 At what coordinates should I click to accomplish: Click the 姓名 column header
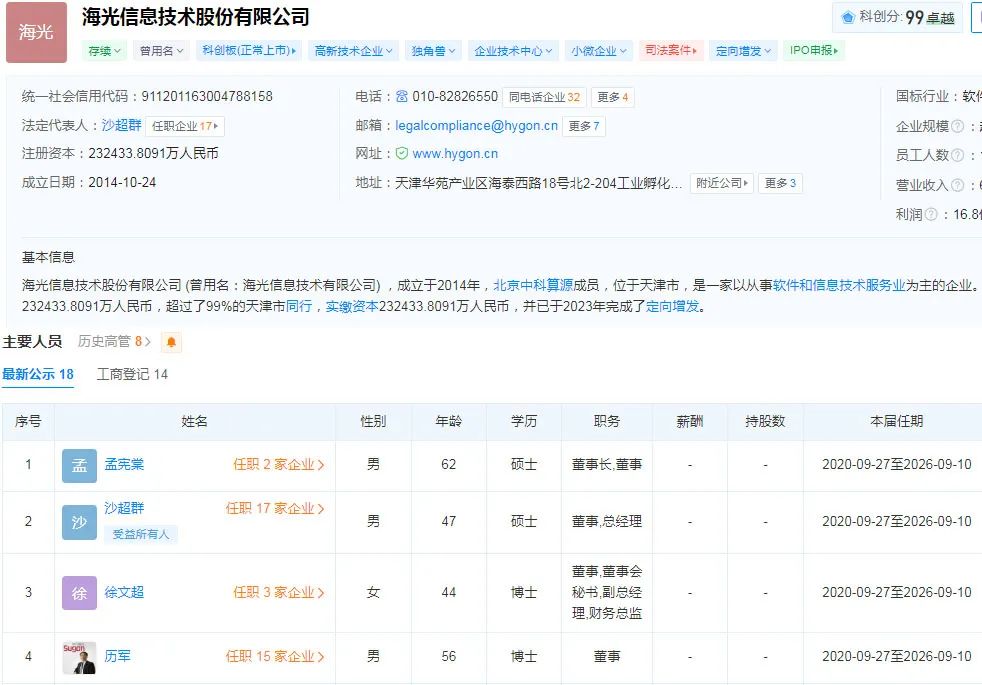[195, 422]
